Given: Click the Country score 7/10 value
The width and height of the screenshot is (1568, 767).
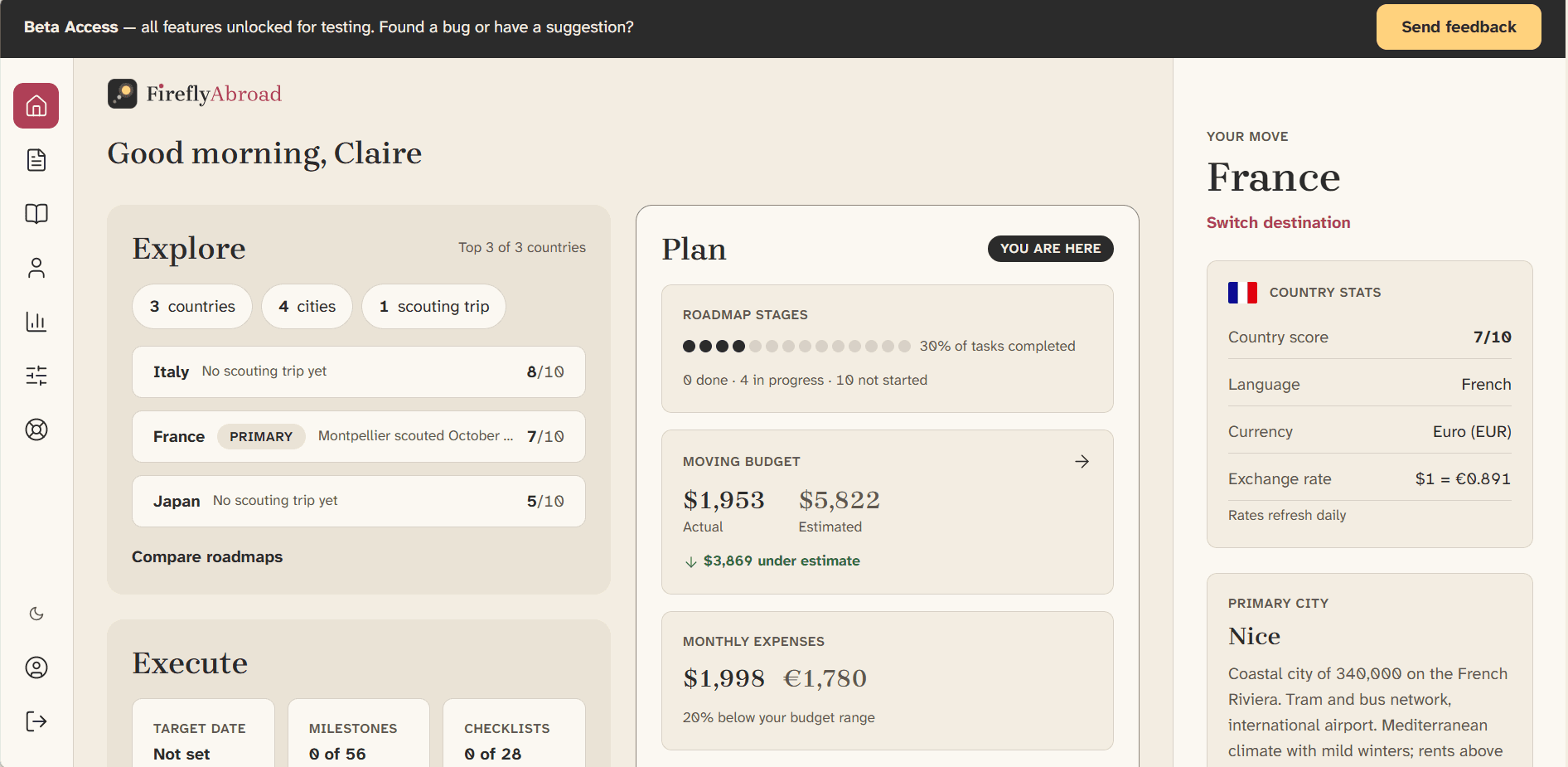Looking at the screenshot, I should (1492, 337).
